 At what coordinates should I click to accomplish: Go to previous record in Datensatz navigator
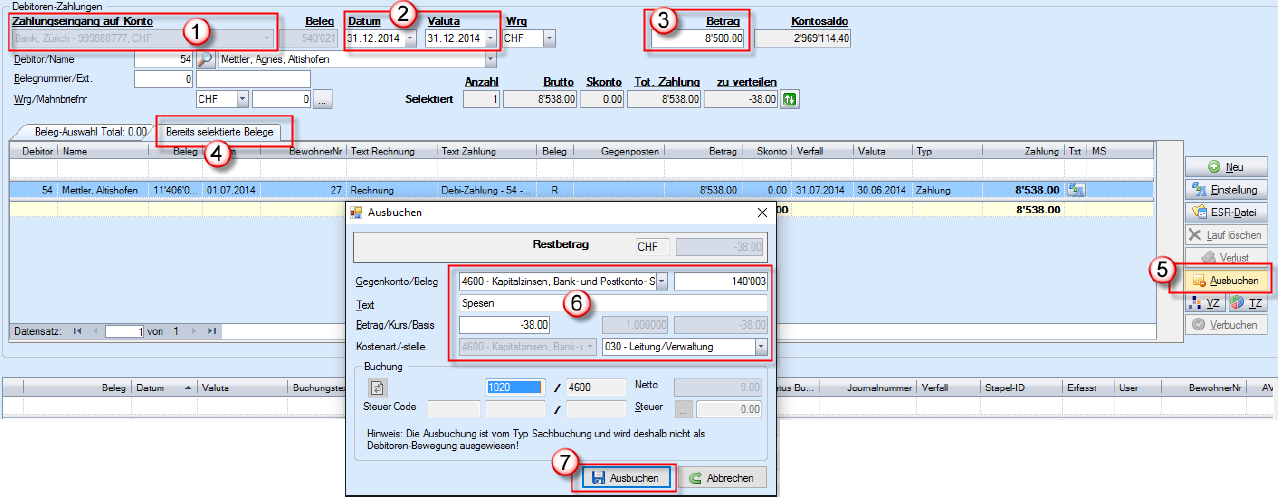pyautogui.click(x=94, y=330)
